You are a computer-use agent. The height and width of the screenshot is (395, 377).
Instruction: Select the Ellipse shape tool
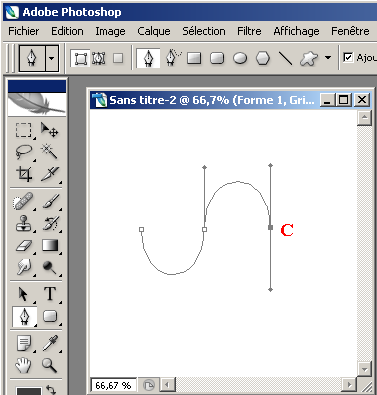[240, 59]
